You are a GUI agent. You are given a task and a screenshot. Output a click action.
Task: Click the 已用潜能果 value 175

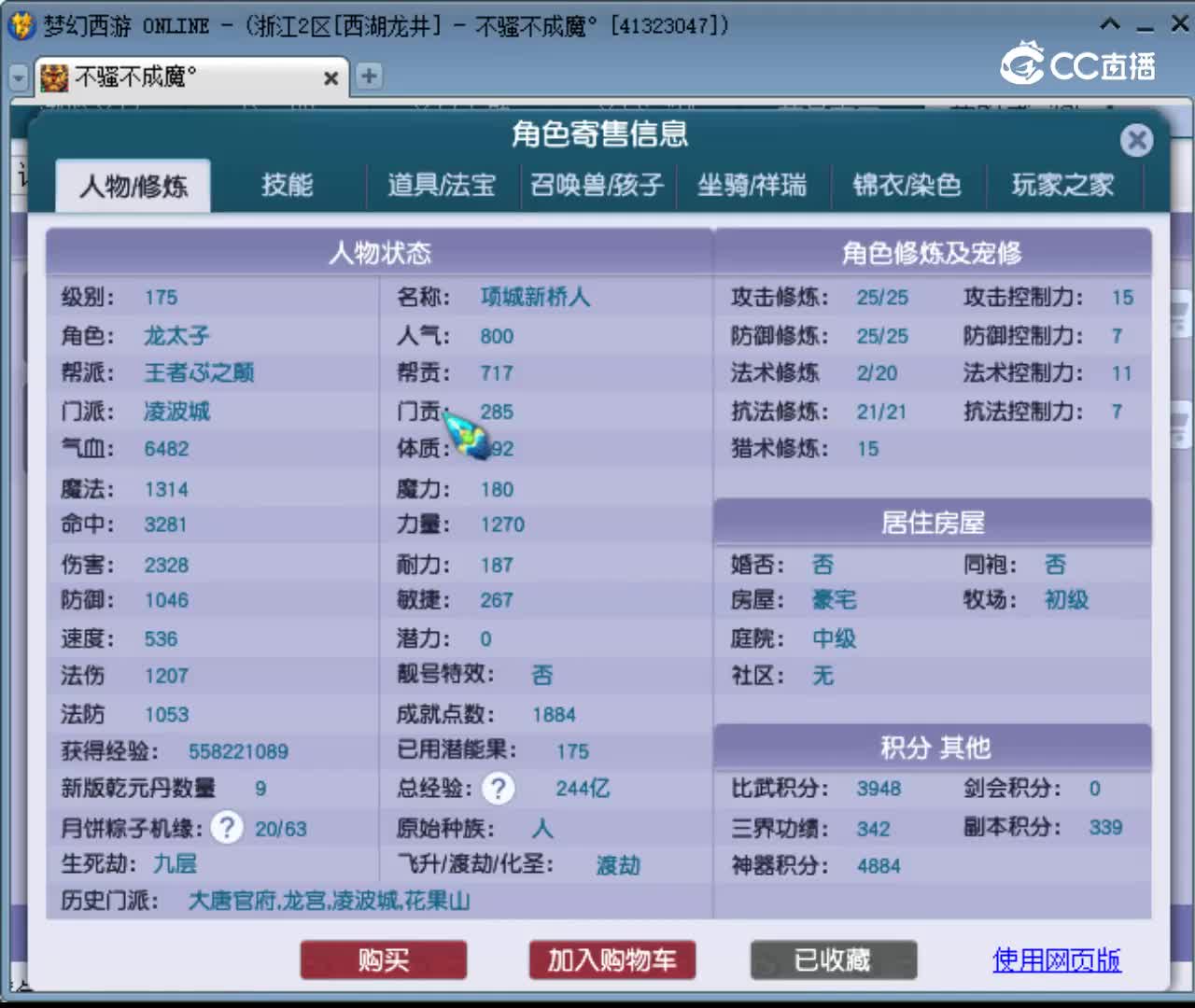point(572,751)
